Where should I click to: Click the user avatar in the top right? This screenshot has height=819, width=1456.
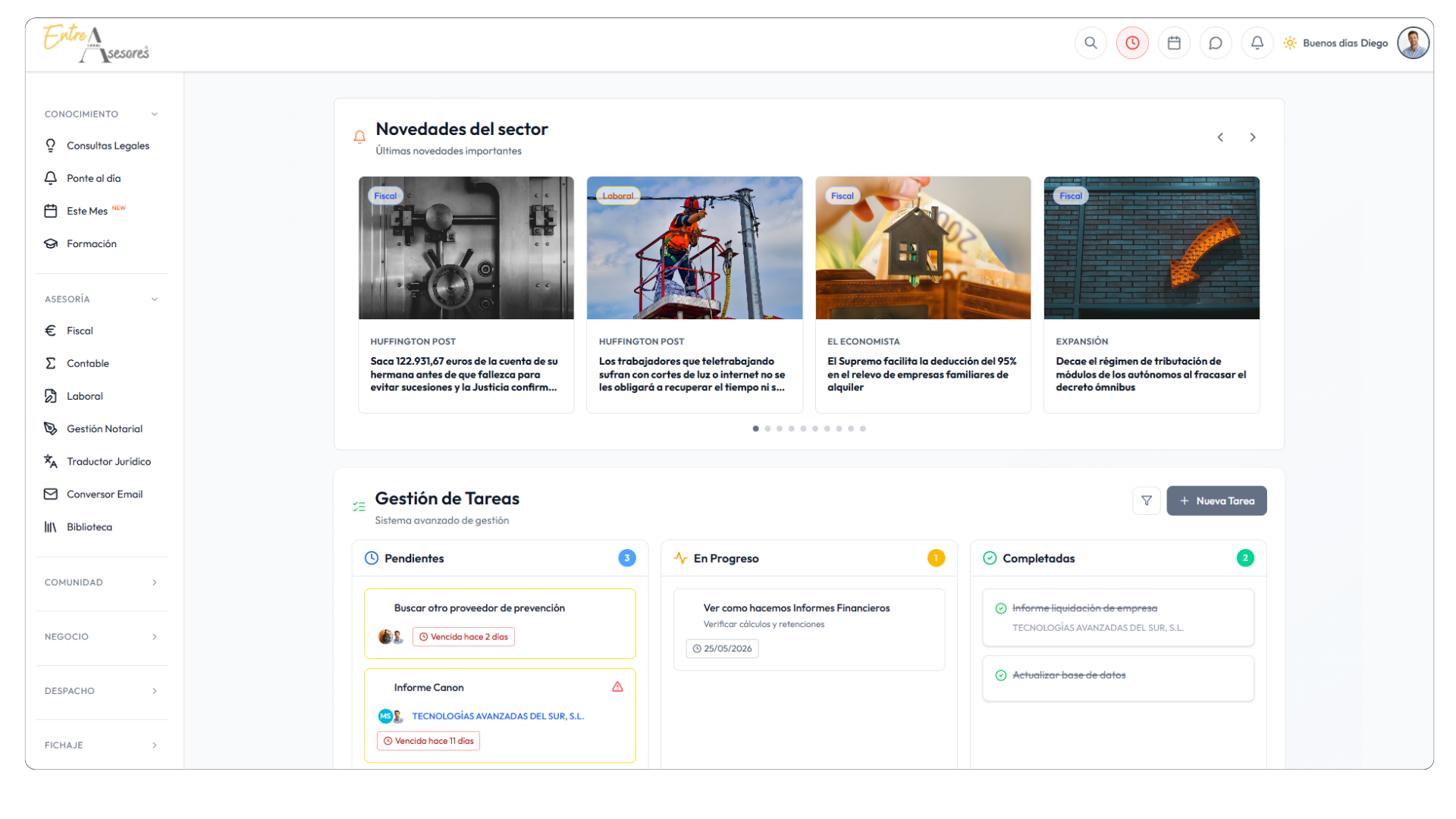1413,42
